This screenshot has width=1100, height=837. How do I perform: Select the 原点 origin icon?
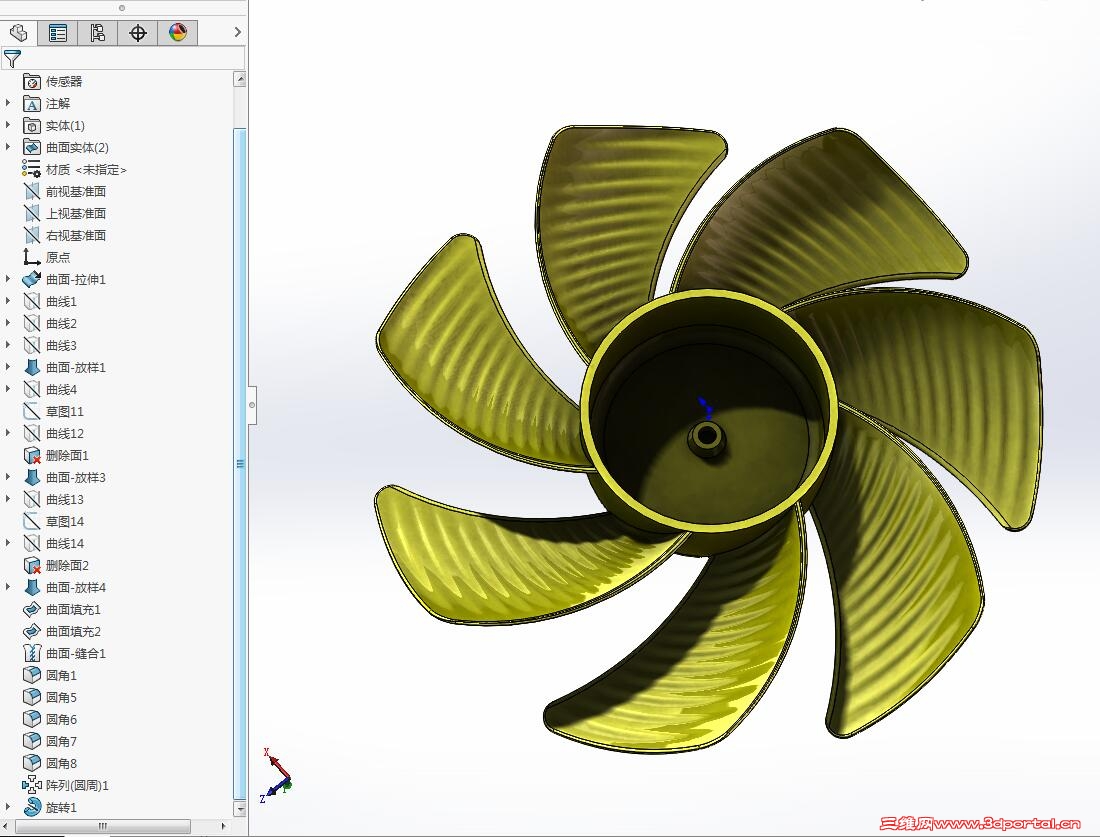tap(32, 257)
